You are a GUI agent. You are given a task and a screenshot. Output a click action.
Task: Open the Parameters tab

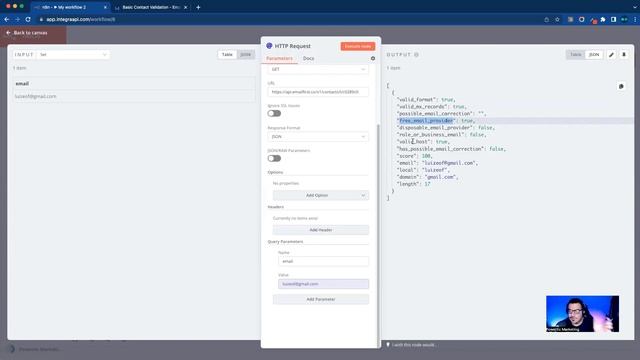click(x=279, y=58)
